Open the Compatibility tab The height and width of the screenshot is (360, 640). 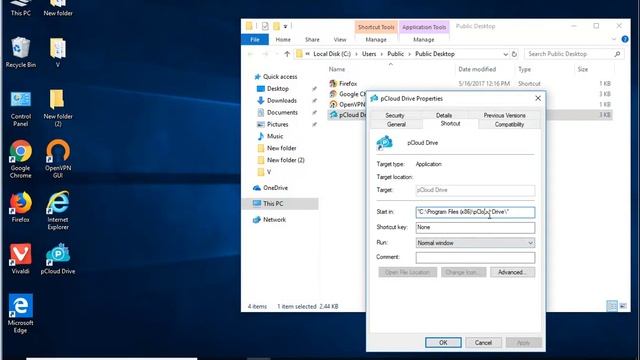(x=509, y=124)
